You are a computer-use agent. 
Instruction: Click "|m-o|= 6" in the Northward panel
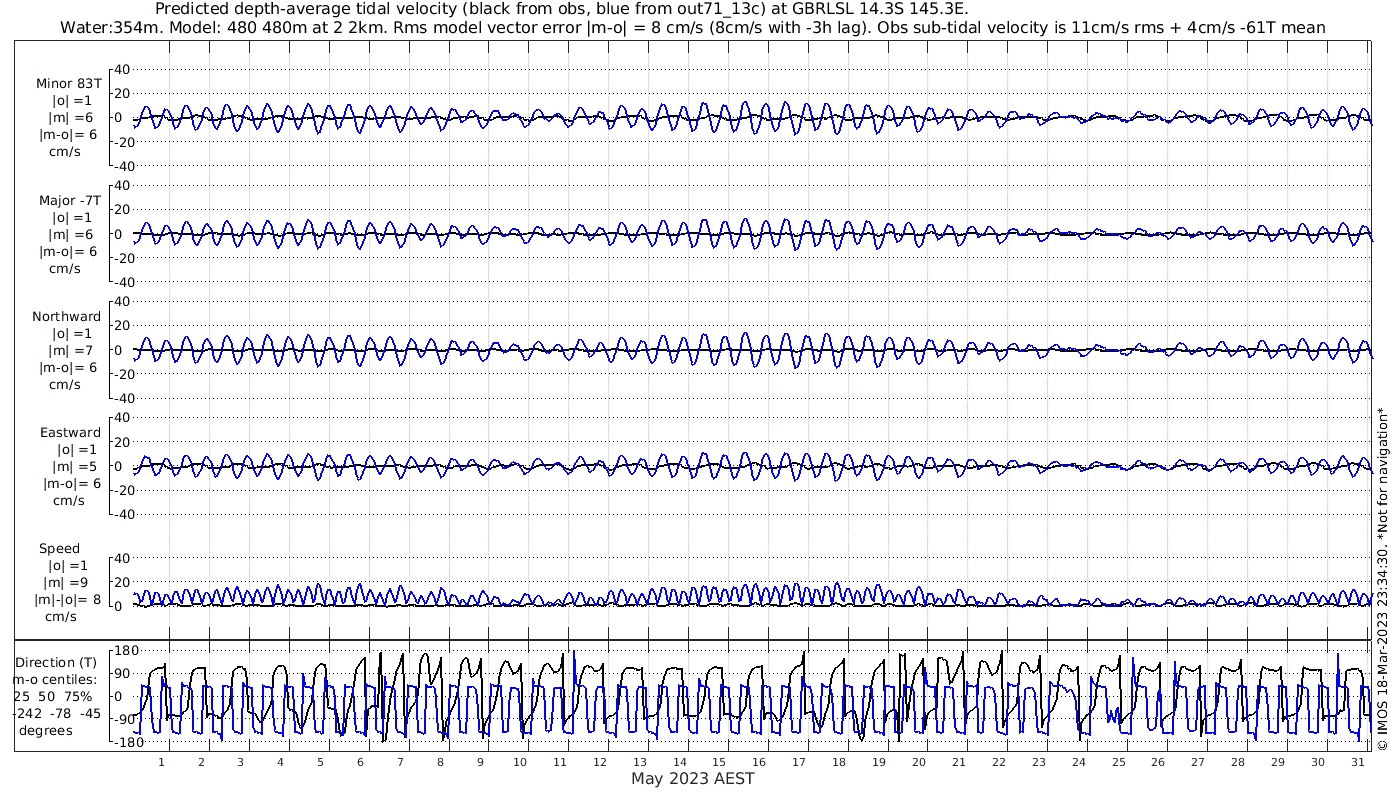pyautogui.click(x=69, y=367)
